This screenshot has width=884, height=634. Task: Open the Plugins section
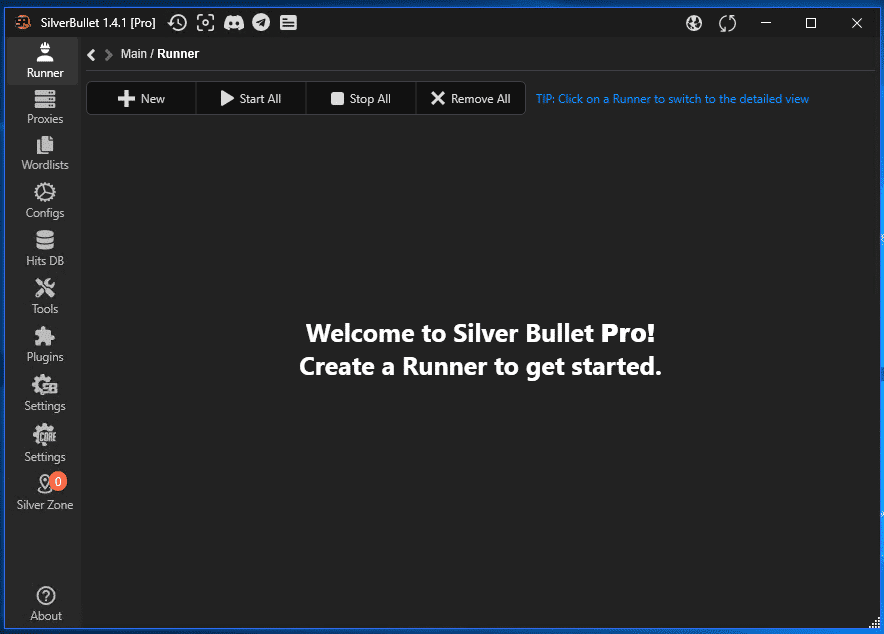click(x=45, y=345)
